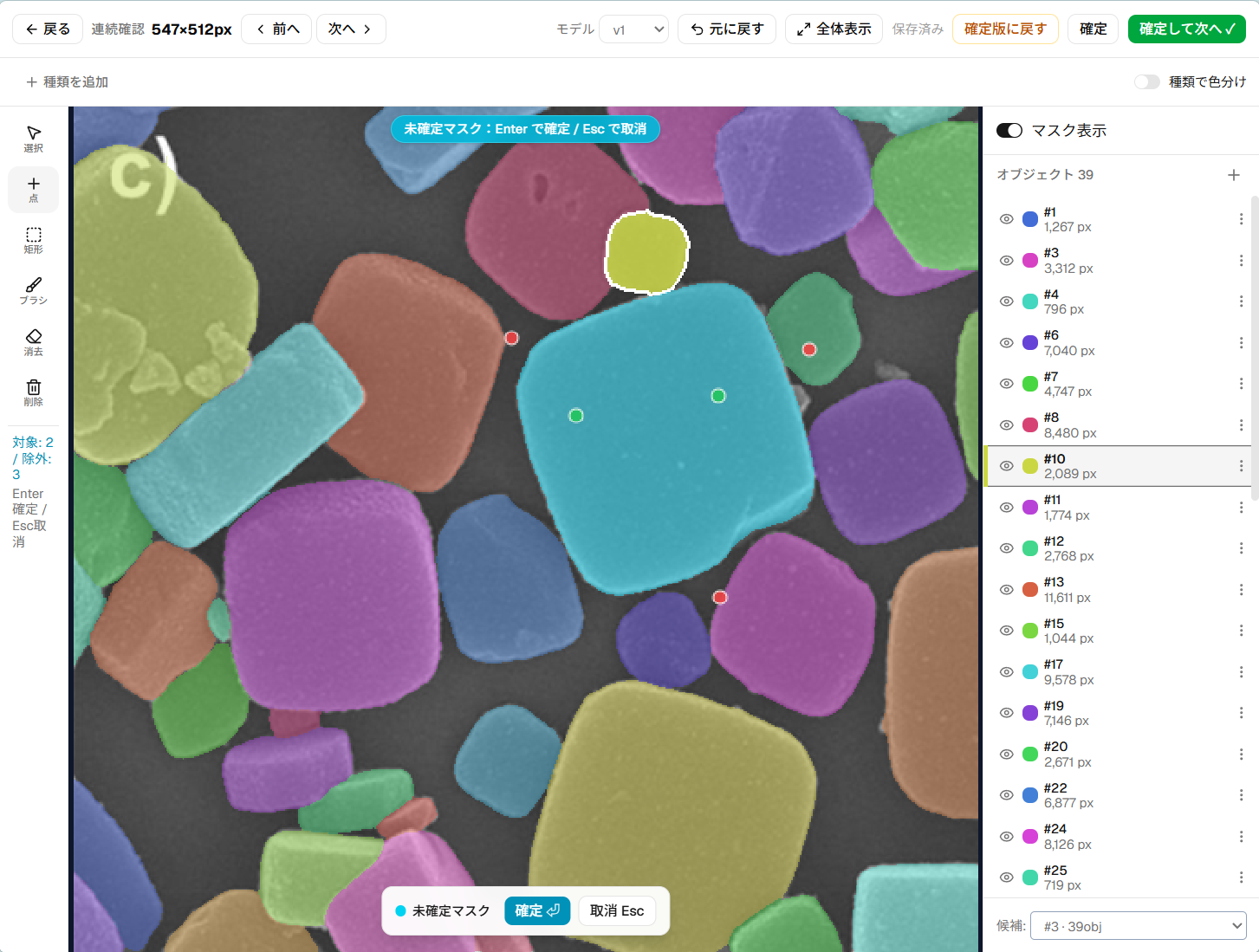Open options menu for object #20
Viewport: 1259px width, 952px height.
[x=1241, y=754]
